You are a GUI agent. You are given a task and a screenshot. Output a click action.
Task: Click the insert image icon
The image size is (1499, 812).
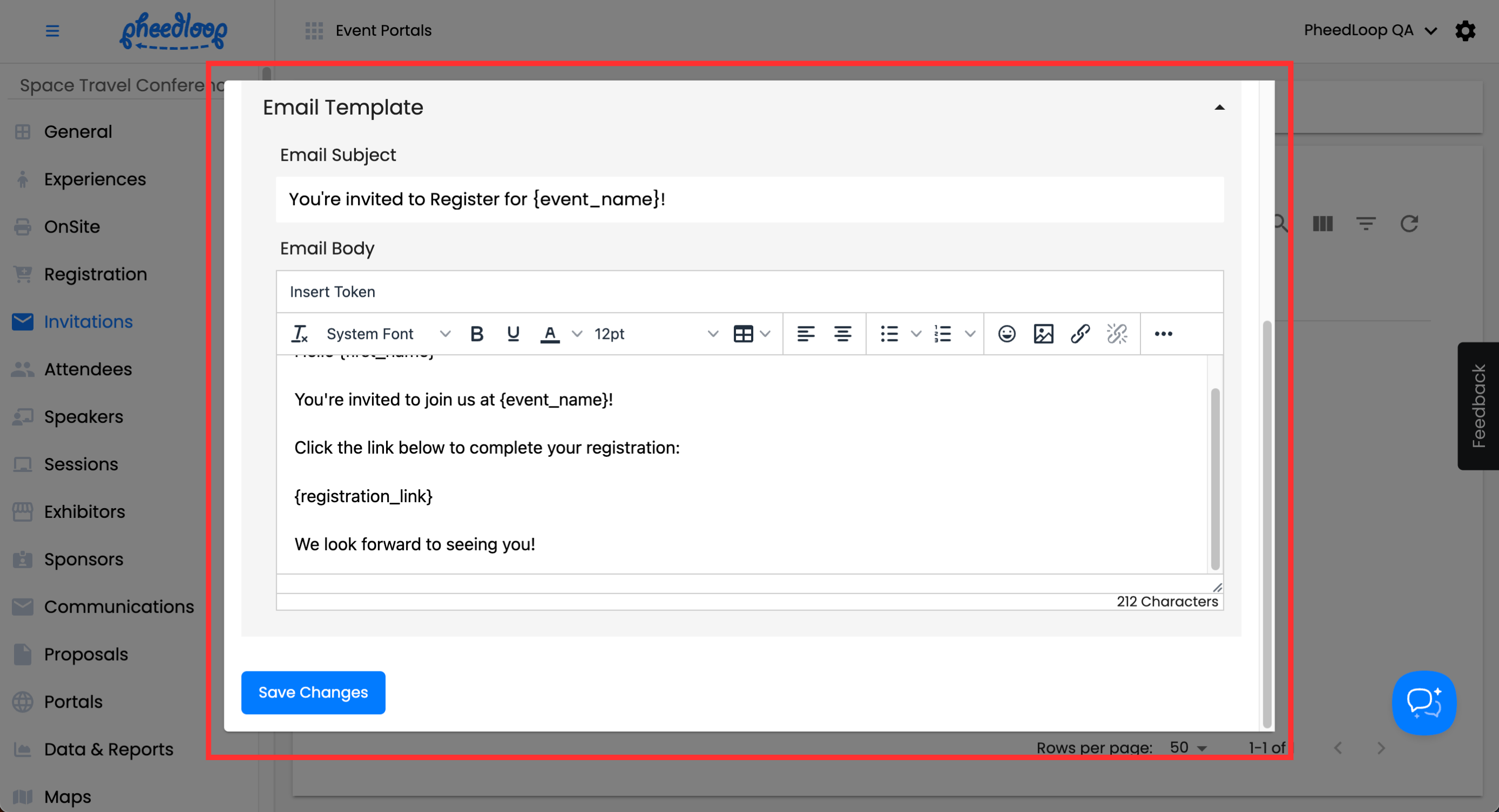click(x=1043, y=334)
